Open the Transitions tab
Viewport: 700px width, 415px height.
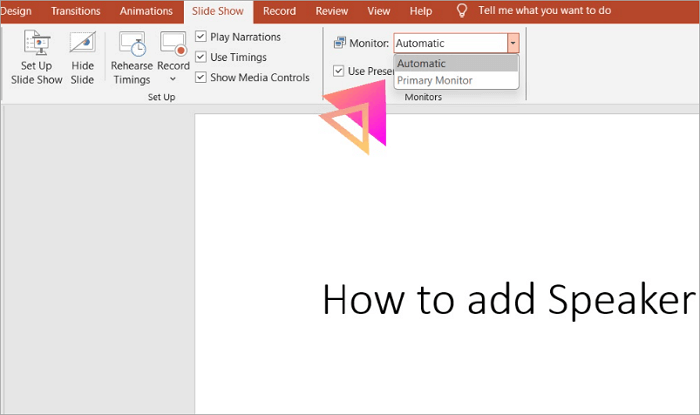75,11
